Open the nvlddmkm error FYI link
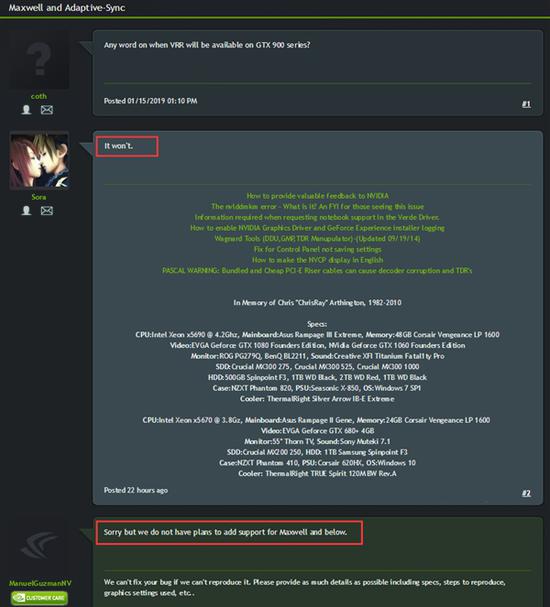 click(317, 206)
